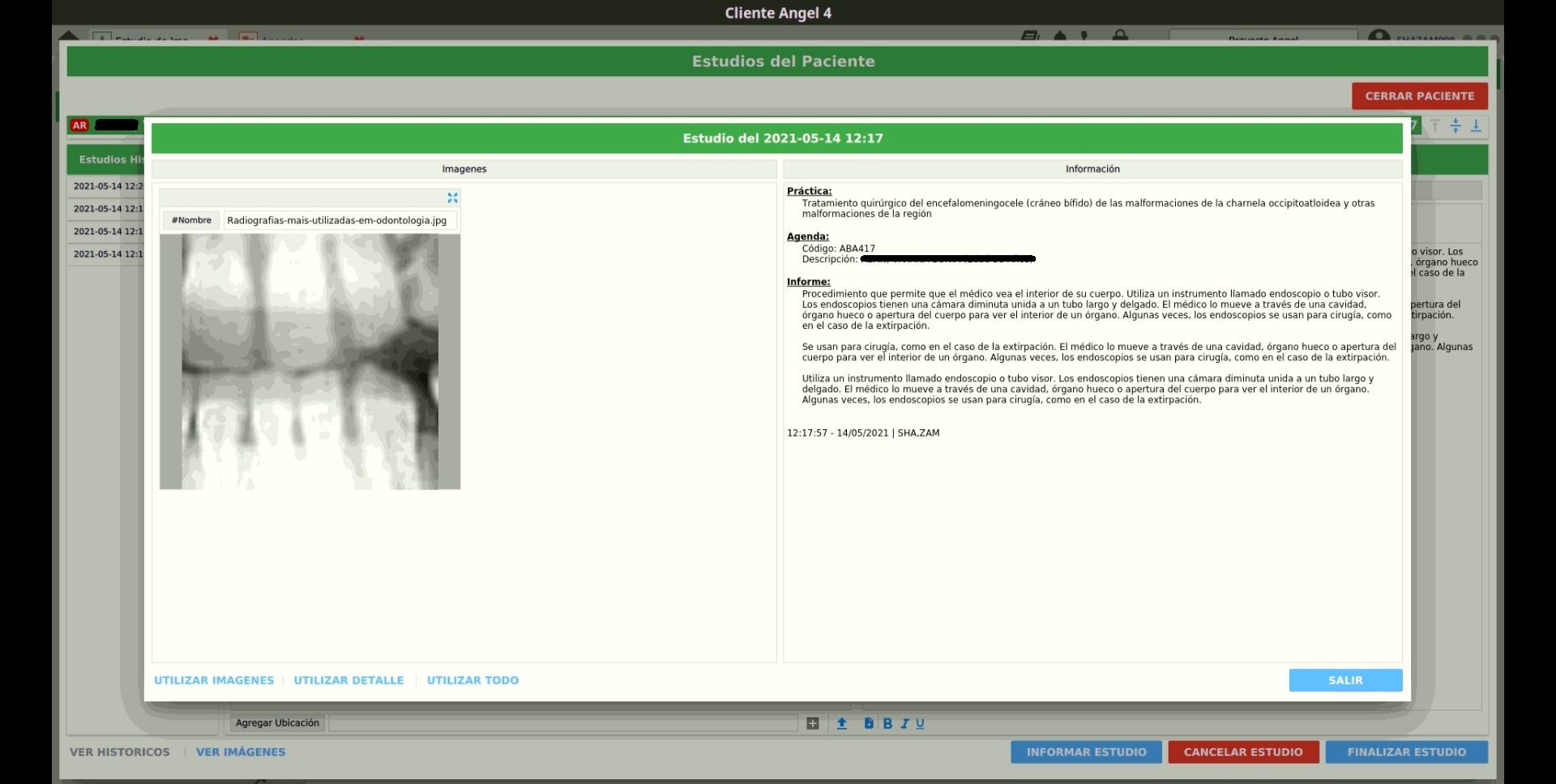
Task: Click the upload arrow icon in the toolbar
Action: pyautogui.click(x=842, y=723)
